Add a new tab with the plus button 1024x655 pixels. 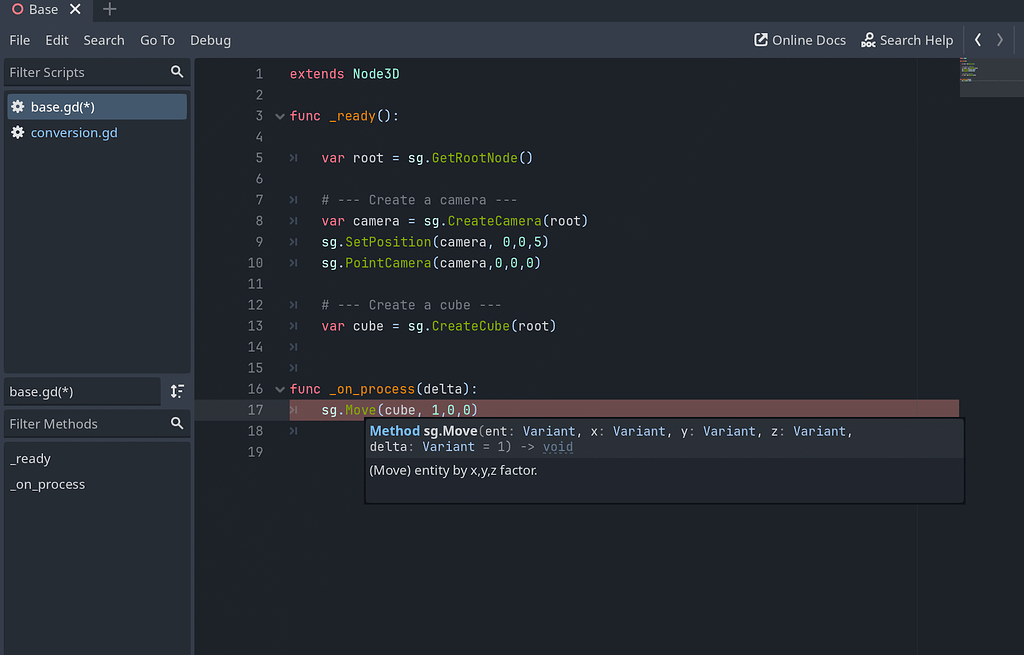110,9
